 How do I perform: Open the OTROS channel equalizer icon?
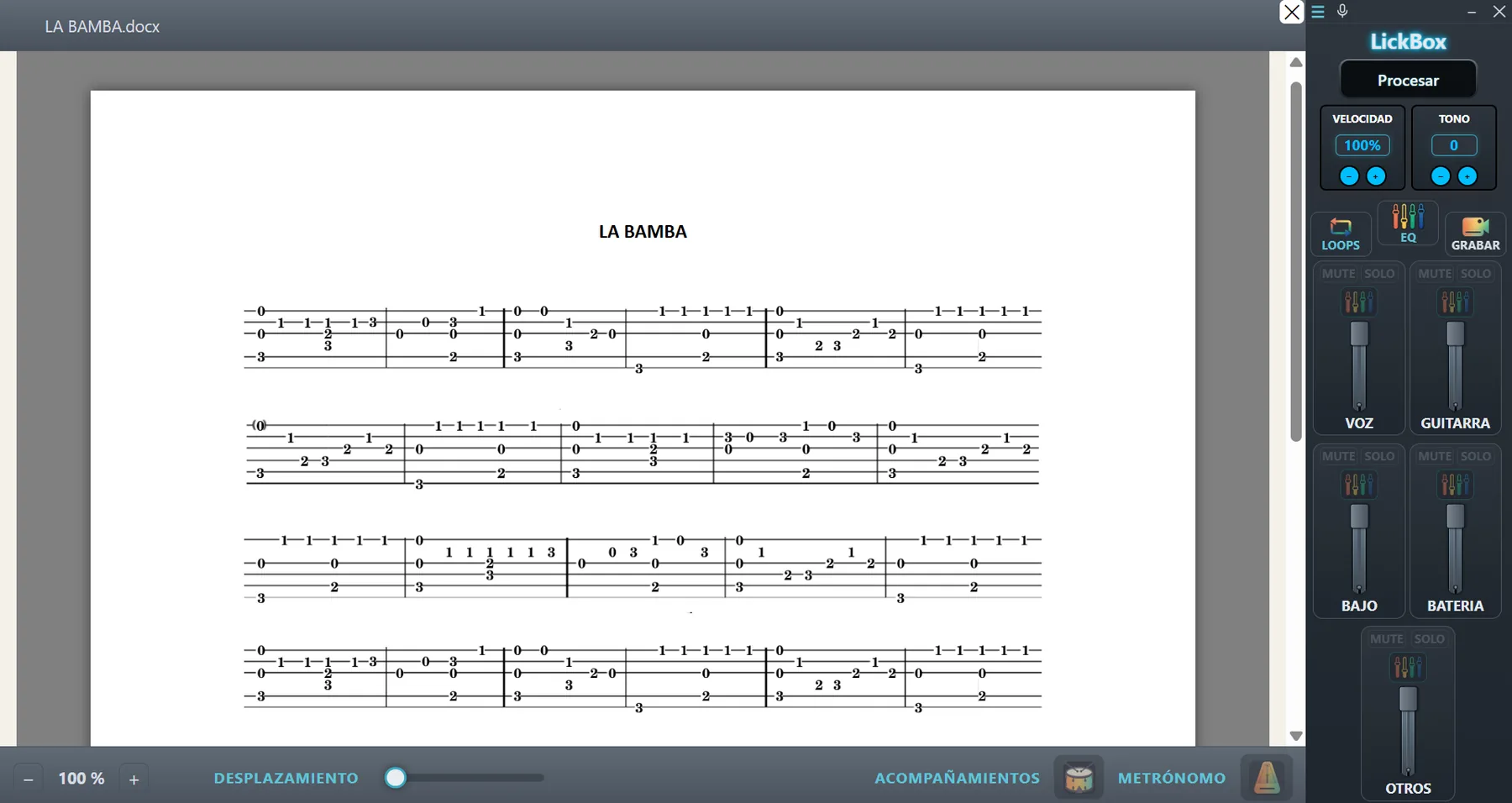tap(1408, 667)
